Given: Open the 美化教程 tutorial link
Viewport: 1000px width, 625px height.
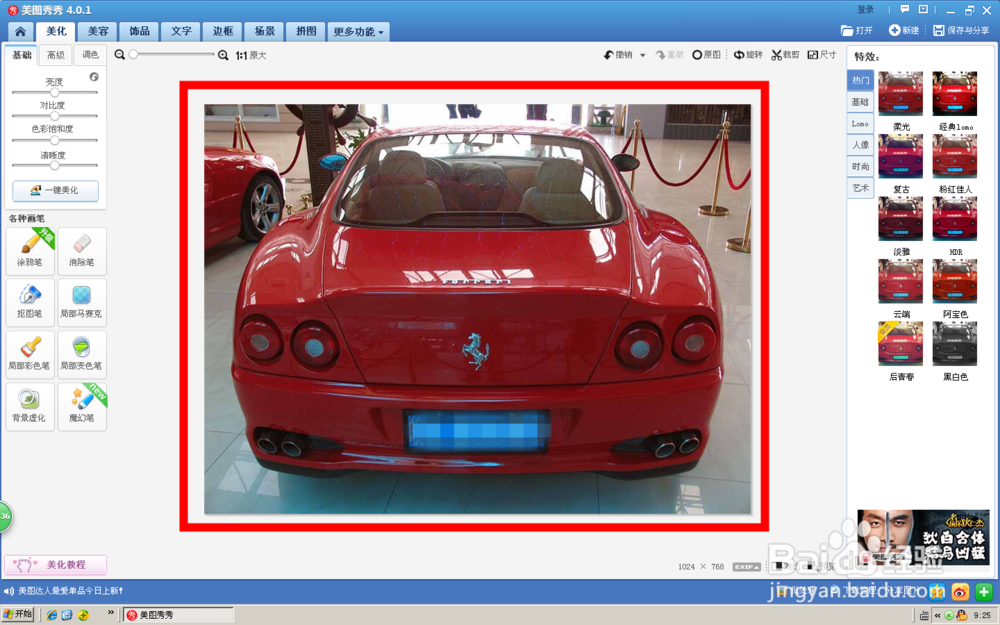Looking at the screenshot, I should [55, 565].
